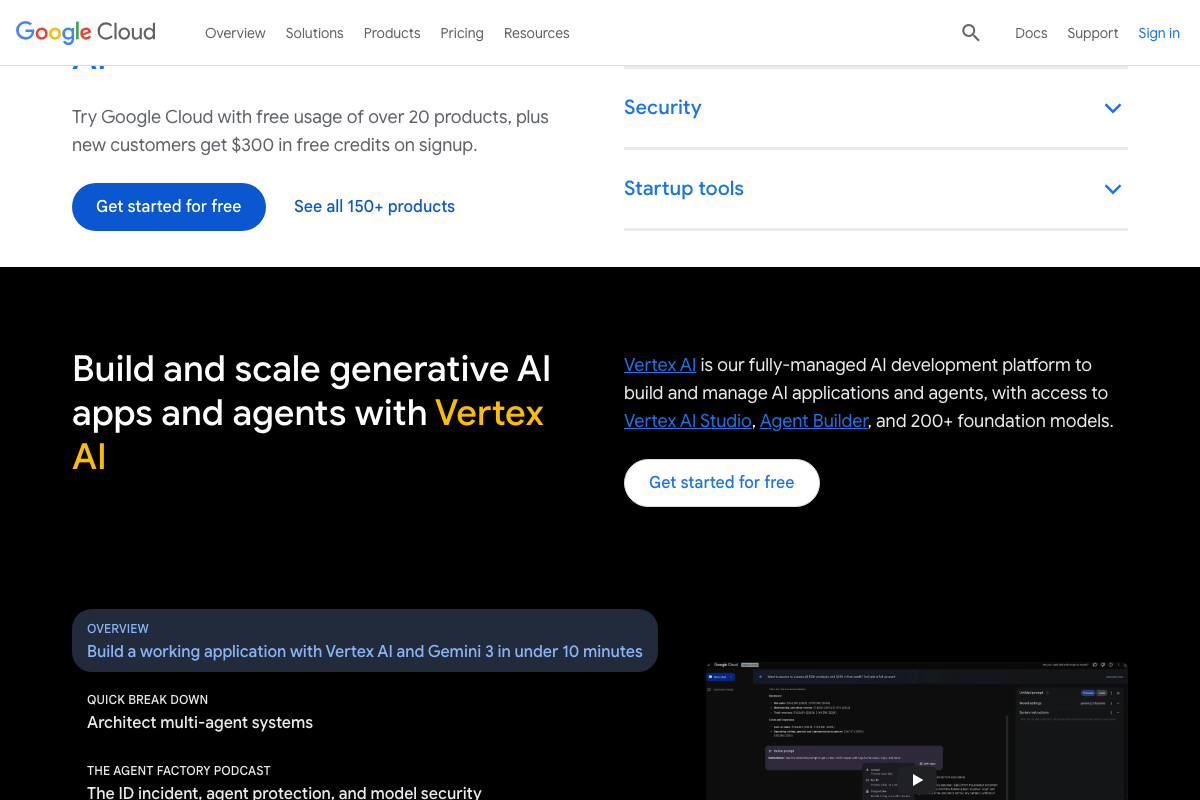Screen dimensions: 1200x800
Task: Expand the Startup tools chevron
Action: click(1113, 189)
